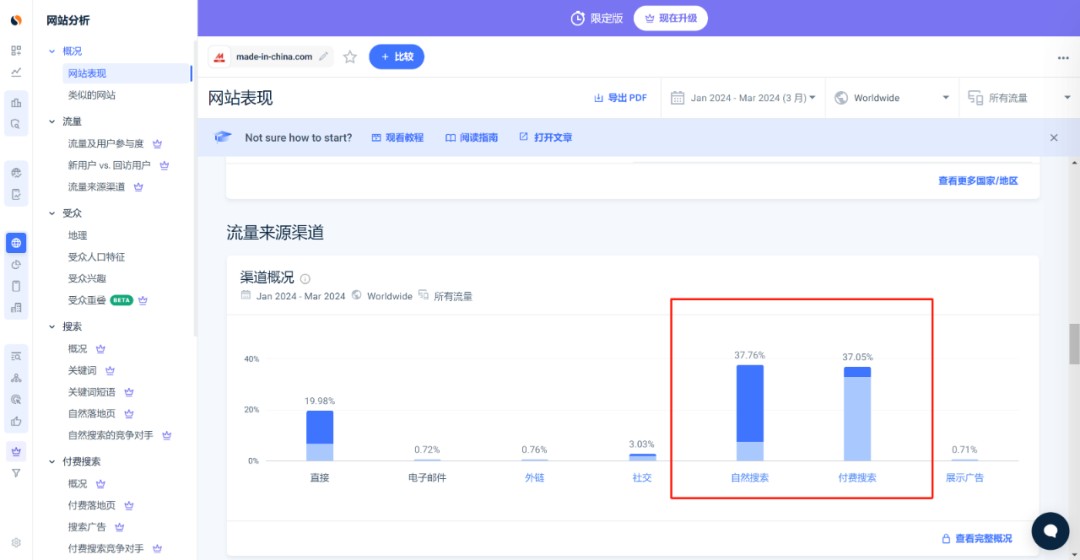Click the 比较 compare button
Viewport: 1080px width, 560px height.
[396, 57]
